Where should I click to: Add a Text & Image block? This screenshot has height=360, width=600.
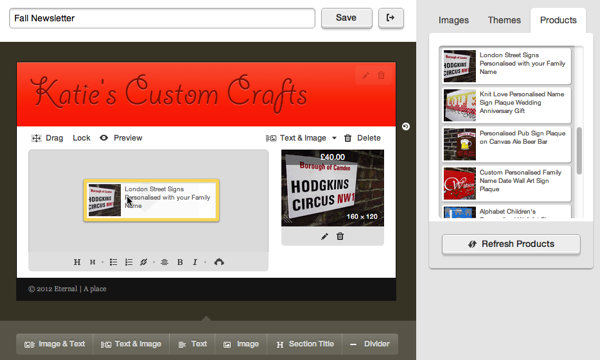pyautogui.click(x=131, y=344)
